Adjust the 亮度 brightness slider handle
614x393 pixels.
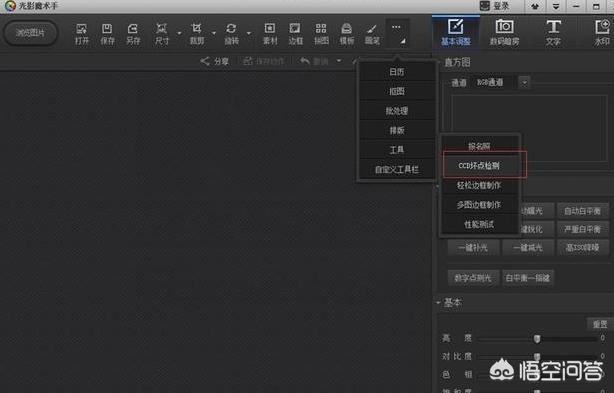[x=537, y=338]
